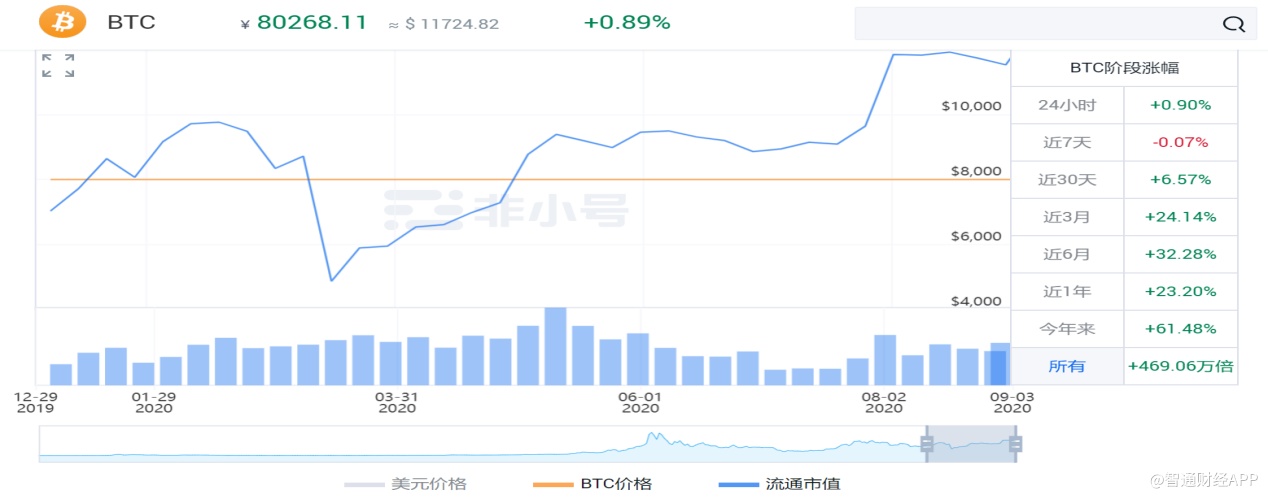Click the BTC阶段涨幅 table header
1268x499 pixels.
1124,68
